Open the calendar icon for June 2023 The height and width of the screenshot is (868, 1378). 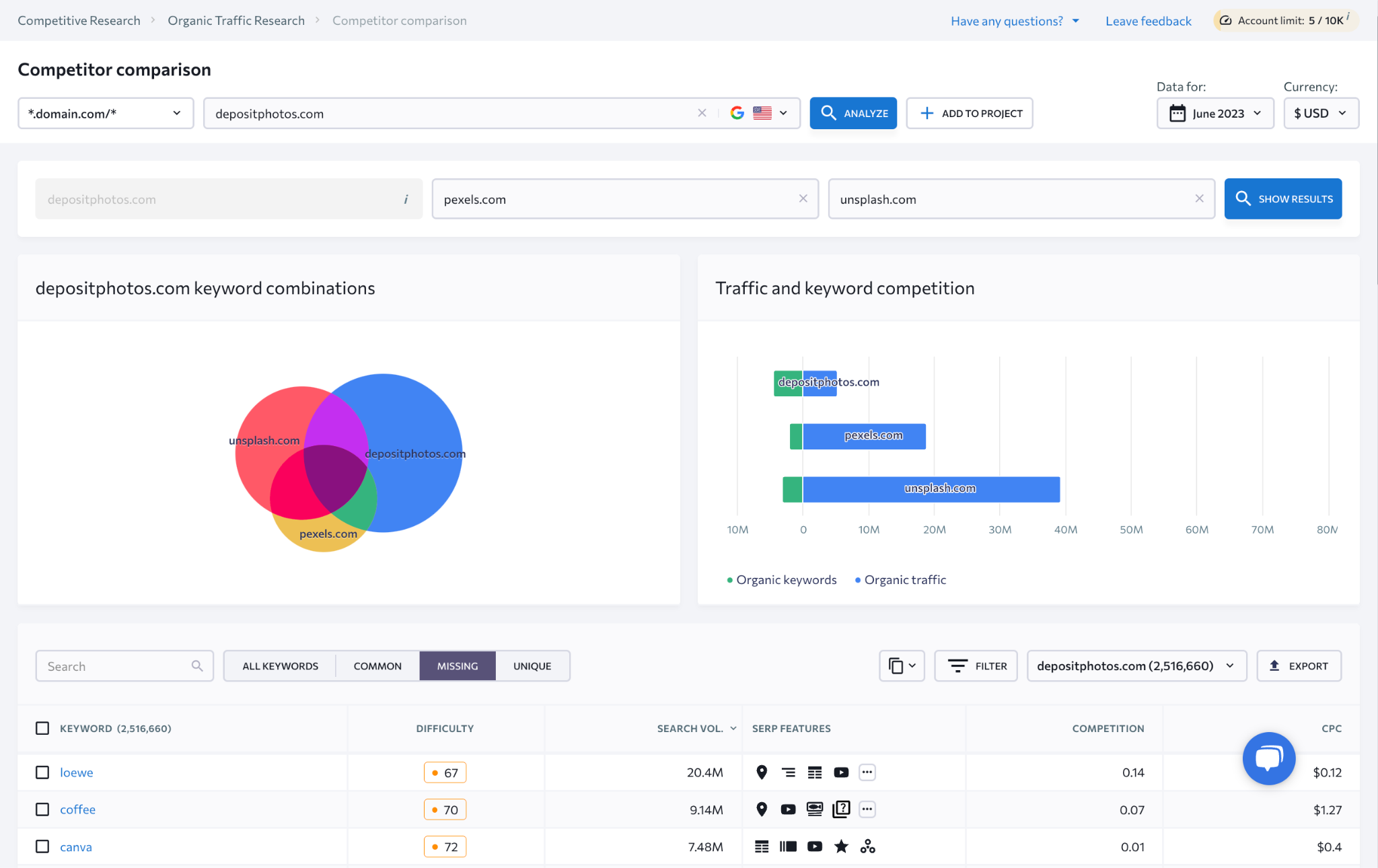pos(1177,113)
